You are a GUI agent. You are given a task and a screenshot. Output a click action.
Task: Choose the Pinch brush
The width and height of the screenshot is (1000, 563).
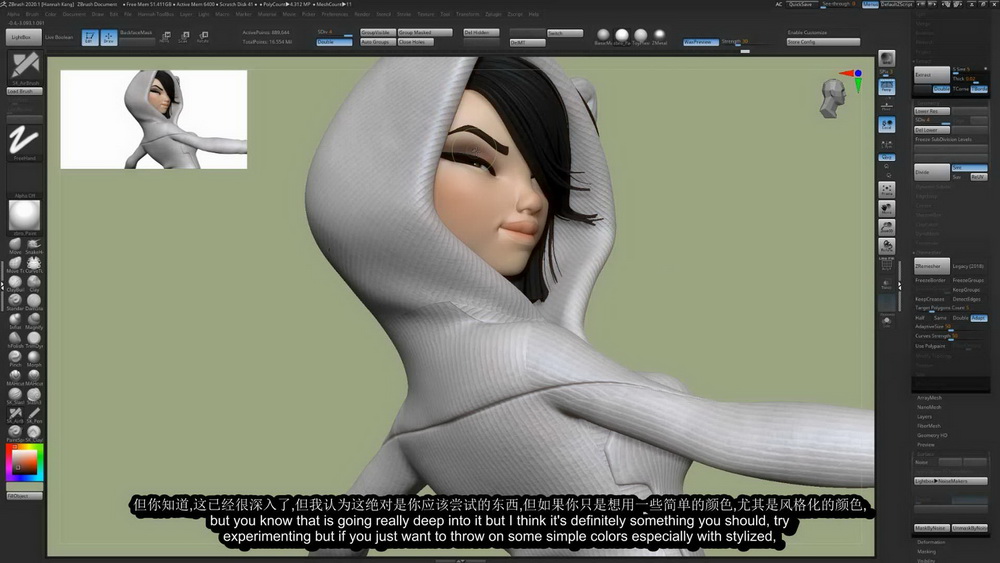pyautogui.click(x=15, y=357)
